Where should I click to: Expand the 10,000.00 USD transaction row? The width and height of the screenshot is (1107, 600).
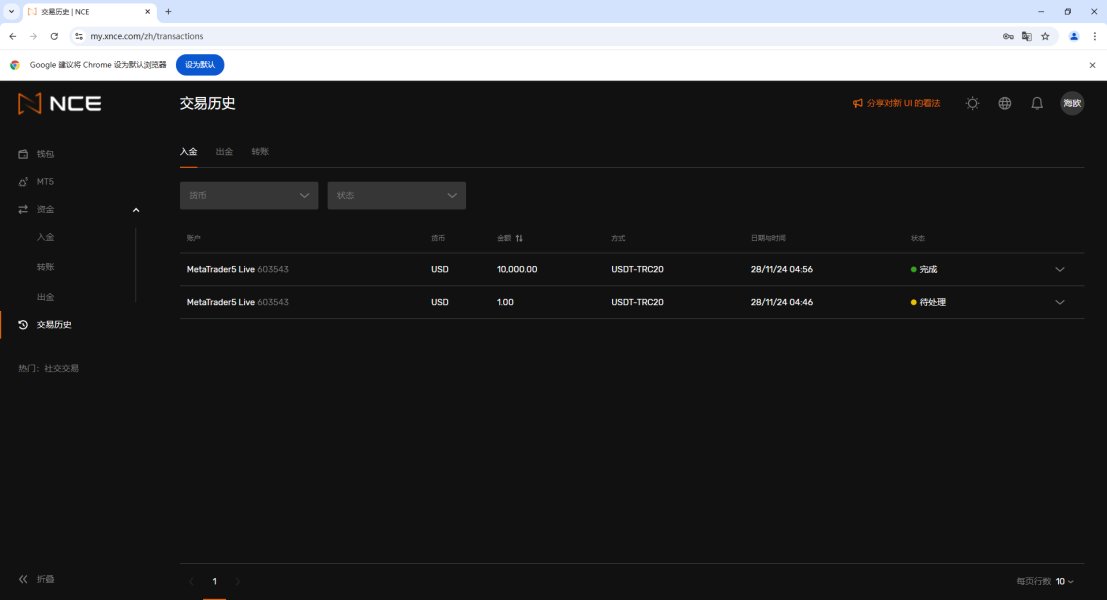click(x=1060, y=269)
